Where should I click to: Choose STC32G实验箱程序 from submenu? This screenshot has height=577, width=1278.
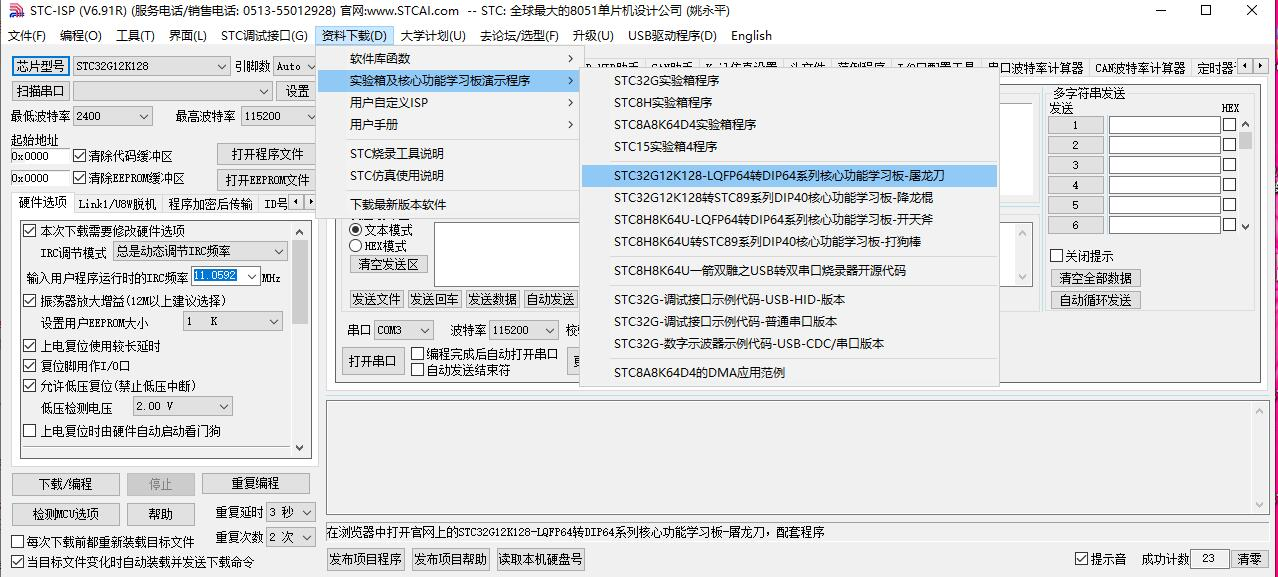click(789, 81)
